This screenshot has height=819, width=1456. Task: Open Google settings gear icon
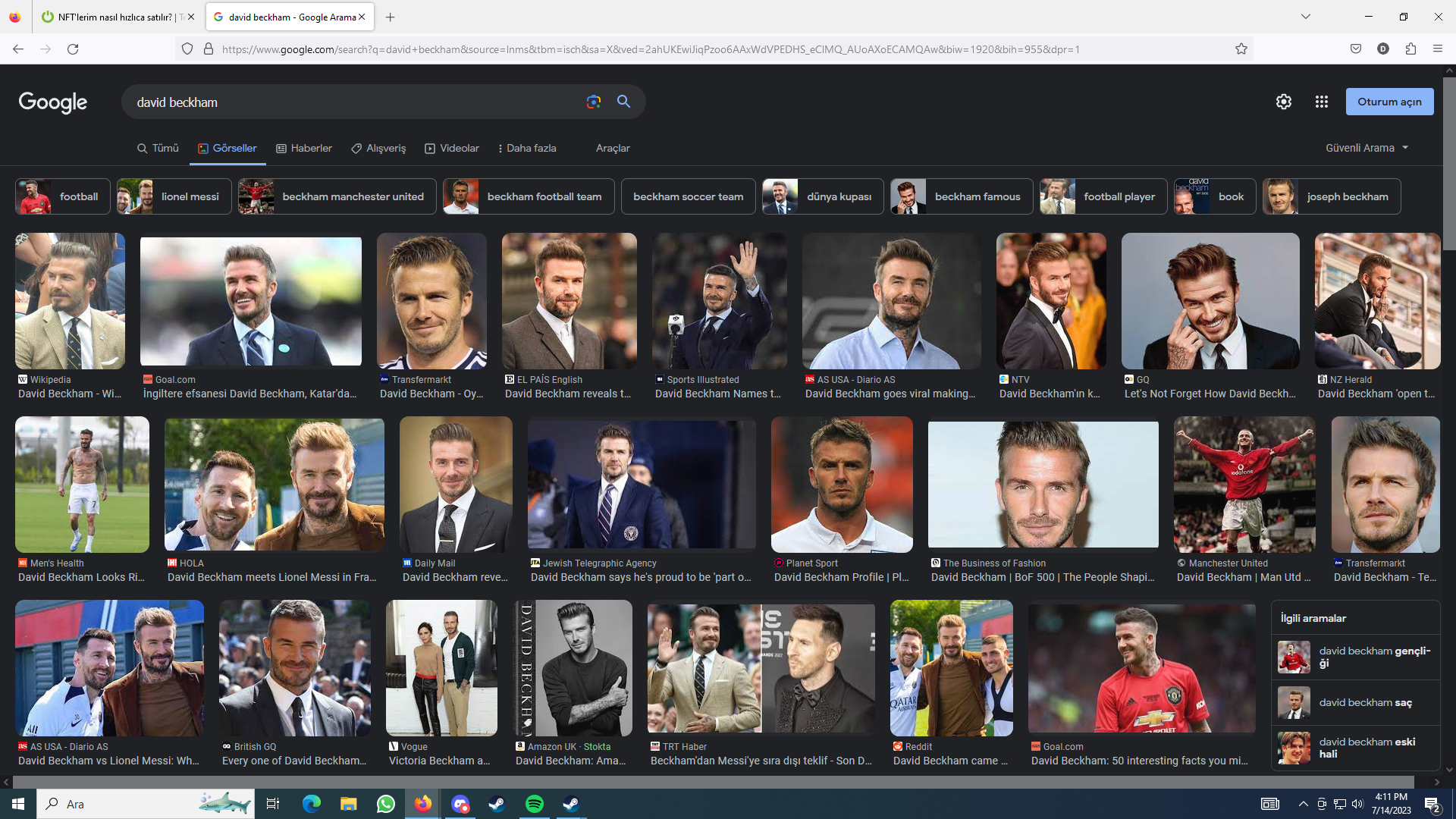coord(1283,102)
